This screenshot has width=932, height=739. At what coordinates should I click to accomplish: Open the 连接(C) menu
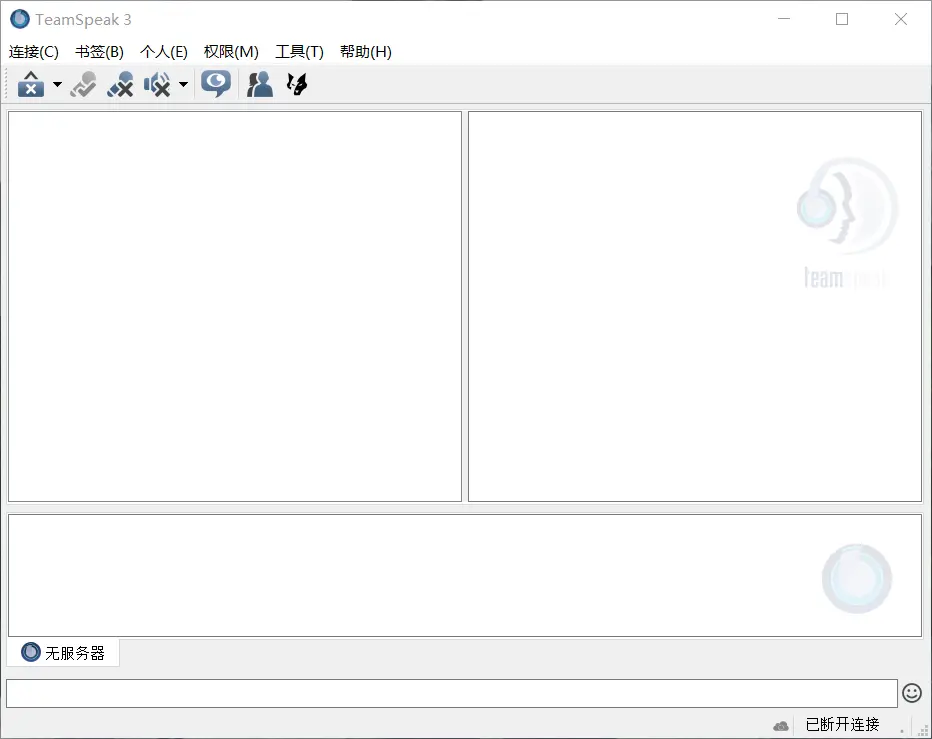click(x=34, y=52)
